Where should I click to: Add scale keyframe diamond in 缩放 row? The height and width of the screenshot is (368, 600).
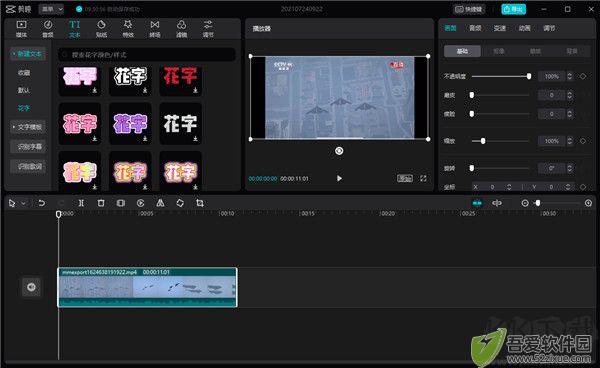pos(583,141)
